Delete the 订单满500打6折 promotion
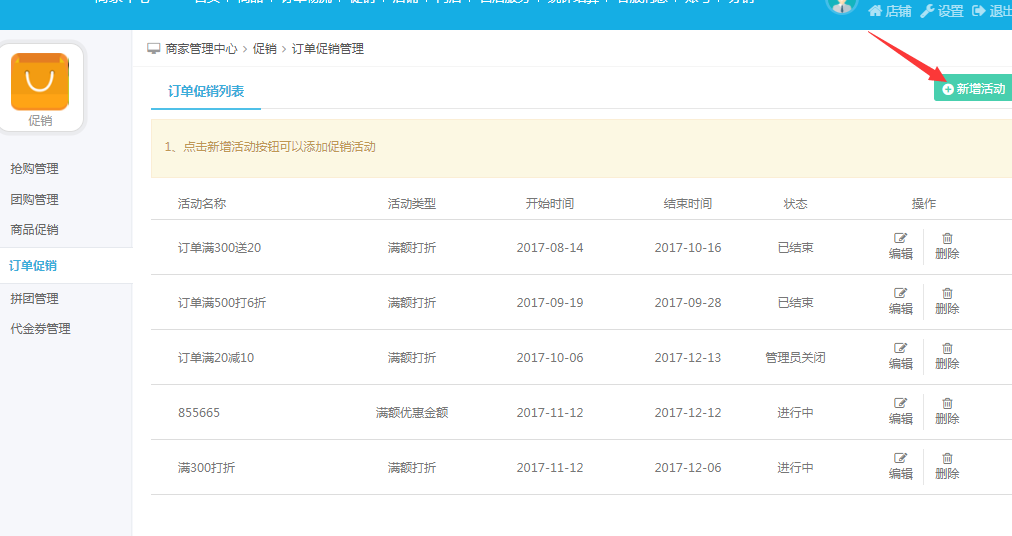Screen dimensions: 1012x536 pyautogui.click(x=947, y=301)
